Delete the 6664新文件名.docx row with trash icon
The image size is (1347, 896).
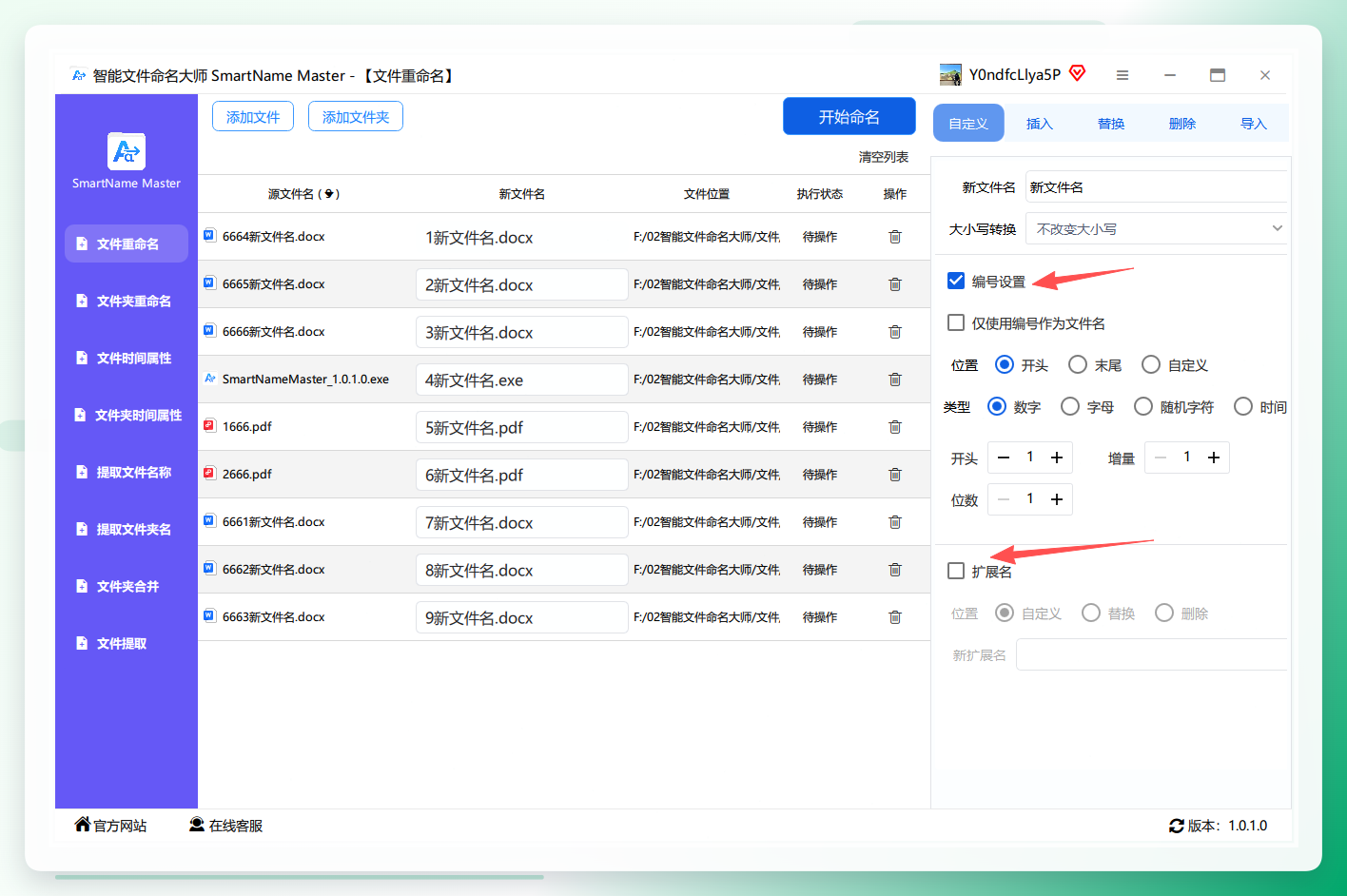[895, 237]
